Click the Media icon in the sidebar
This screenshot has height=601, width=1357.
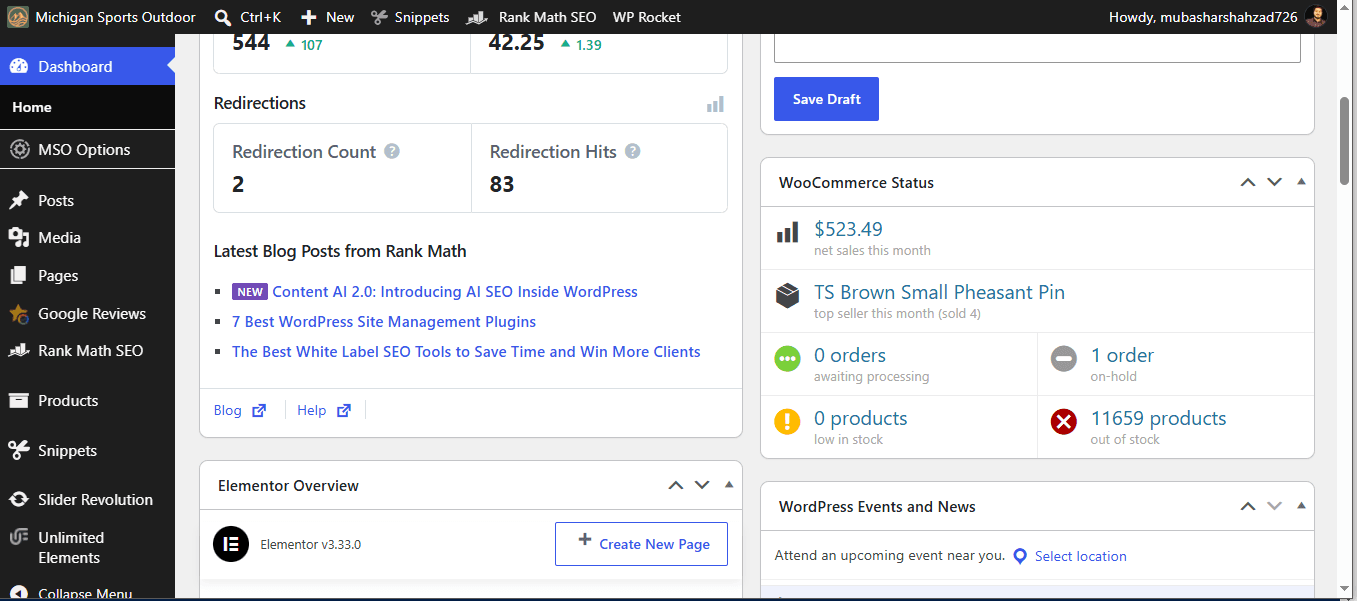18,237
